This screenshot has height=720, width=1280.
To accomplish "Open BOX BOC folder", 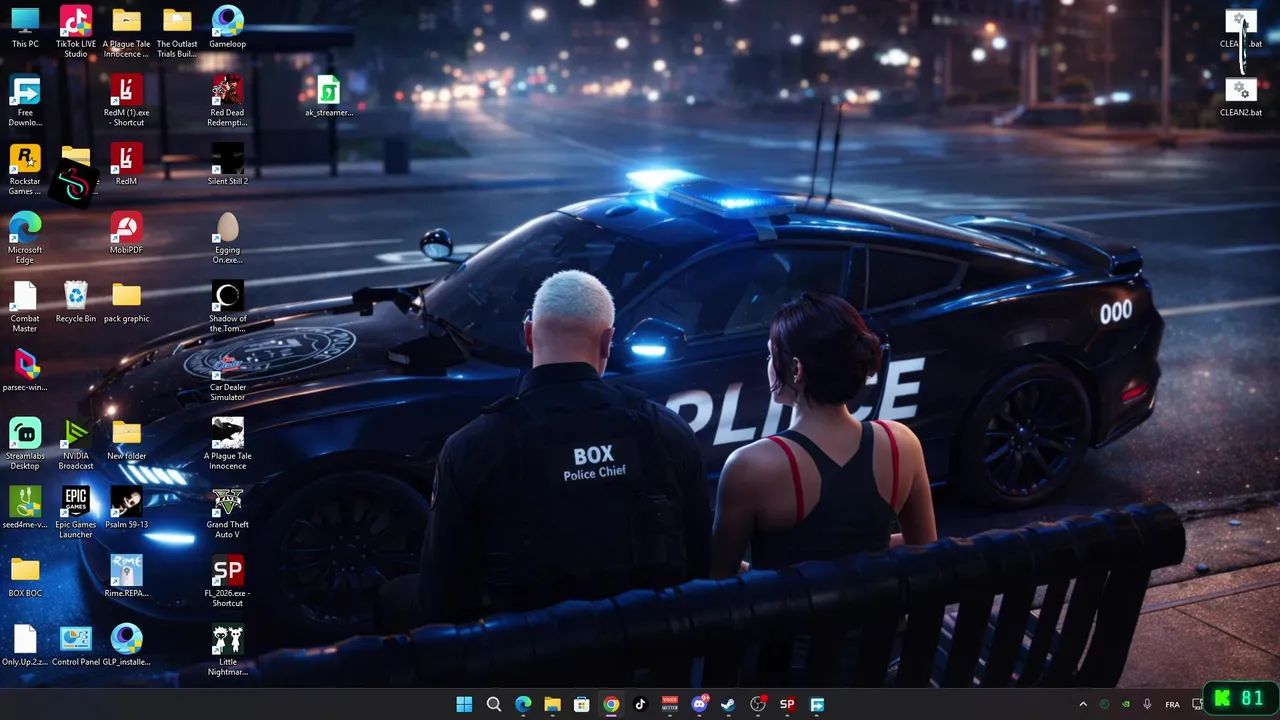I will (25, 576).
